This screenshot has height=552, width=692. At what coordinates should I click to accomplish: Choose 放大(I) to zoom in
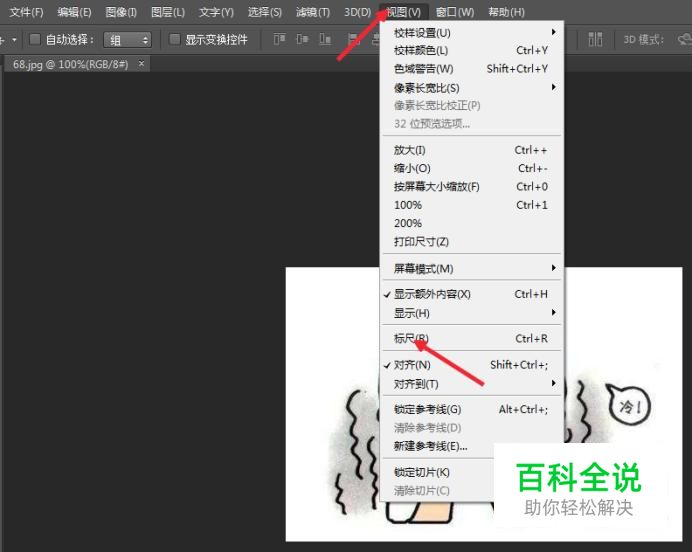[471, 150]
